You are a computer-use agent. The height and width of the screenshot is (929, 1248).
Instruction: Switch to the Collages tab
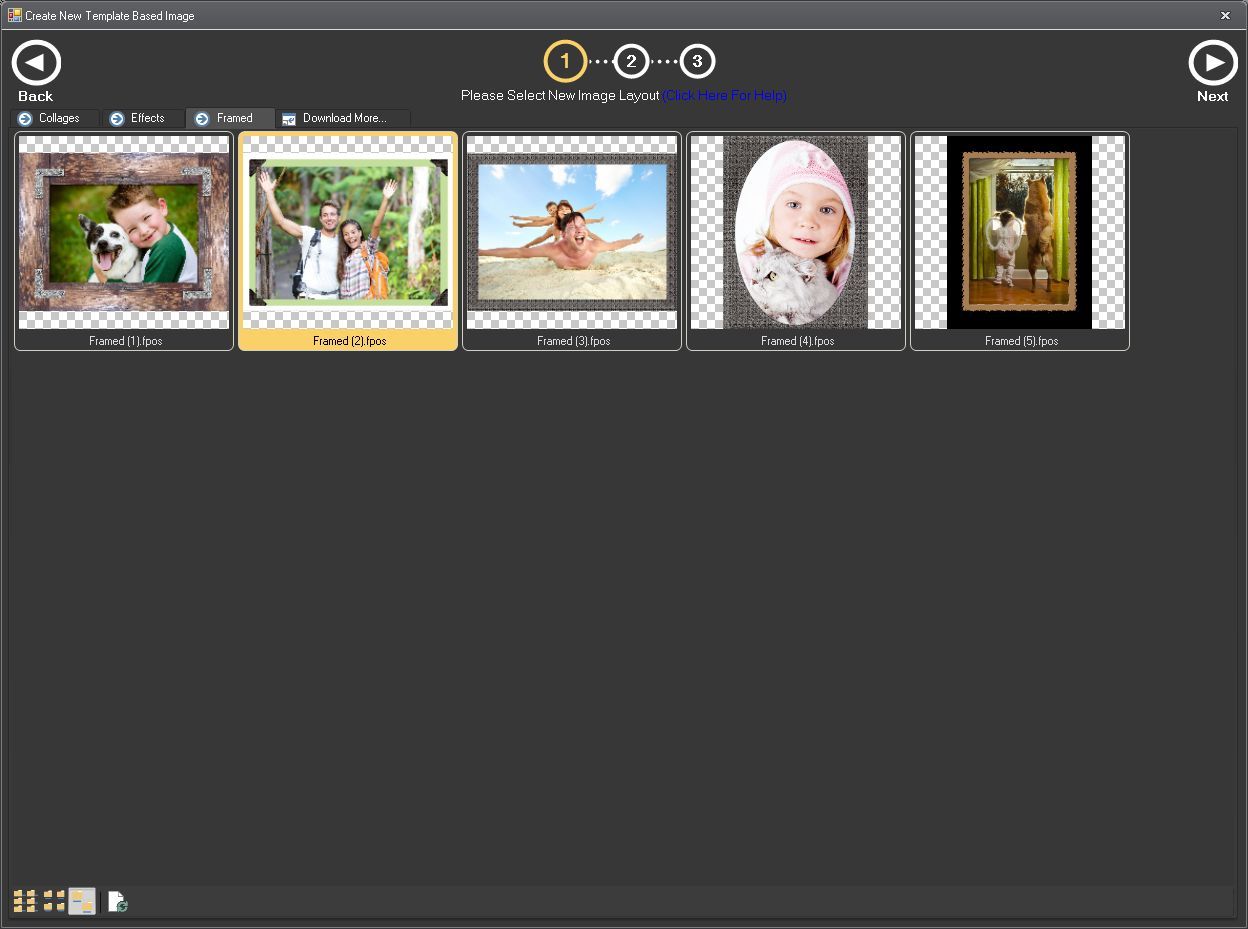[x=58, y=118]
